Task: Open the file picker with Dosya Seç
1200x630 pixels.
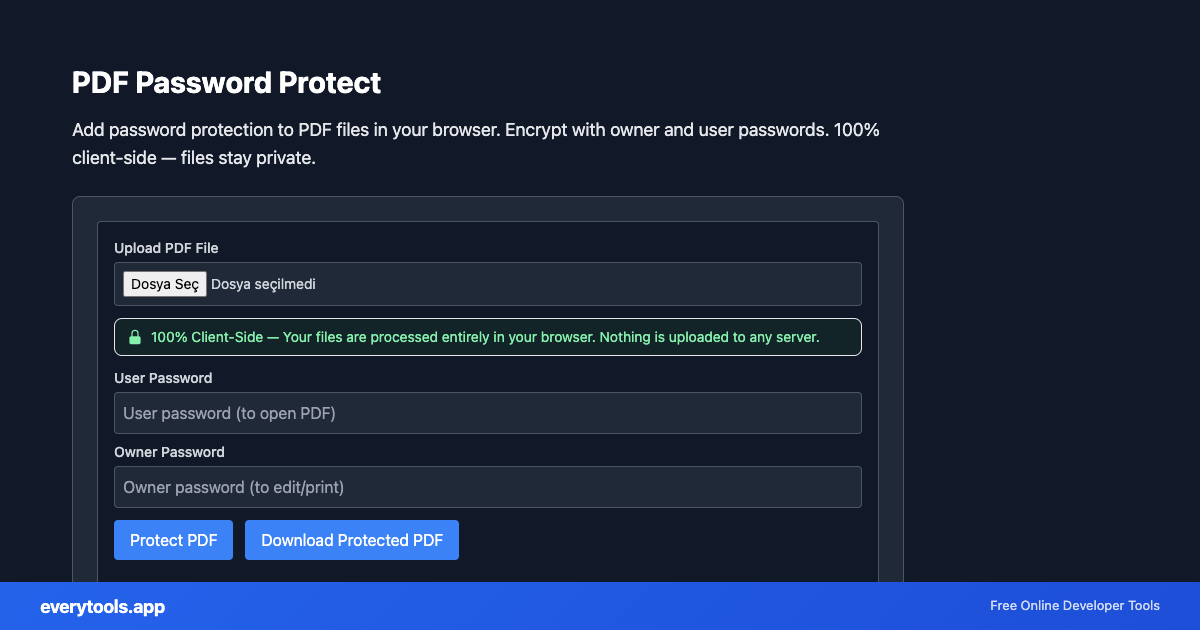Action: (164, 283)
